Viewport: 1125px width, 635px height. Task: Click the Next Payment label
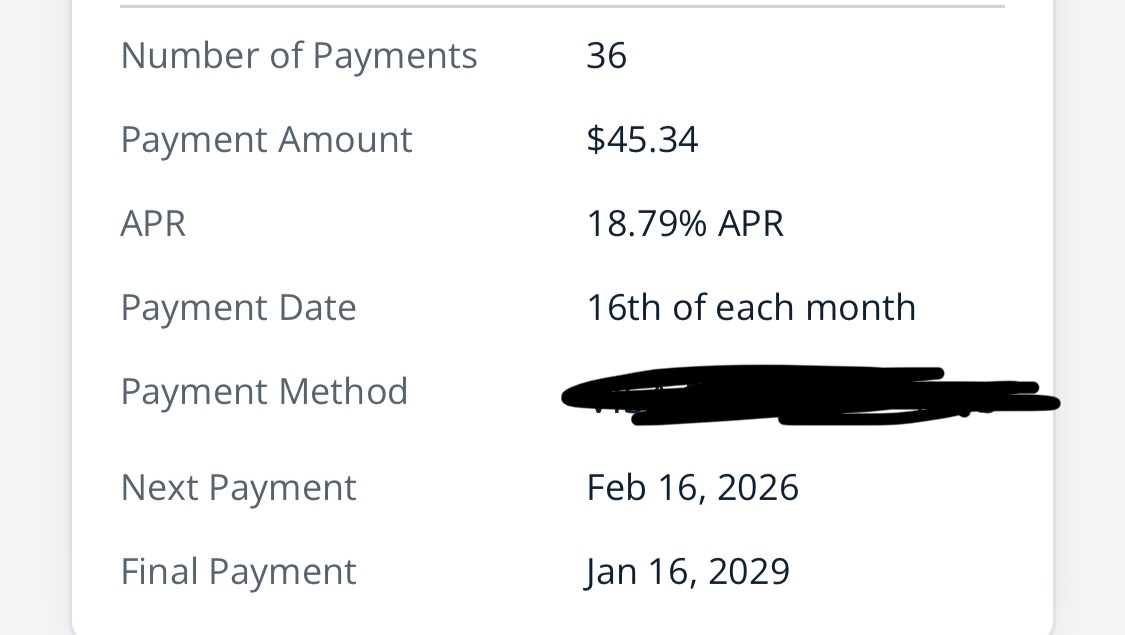pos(238,488)
